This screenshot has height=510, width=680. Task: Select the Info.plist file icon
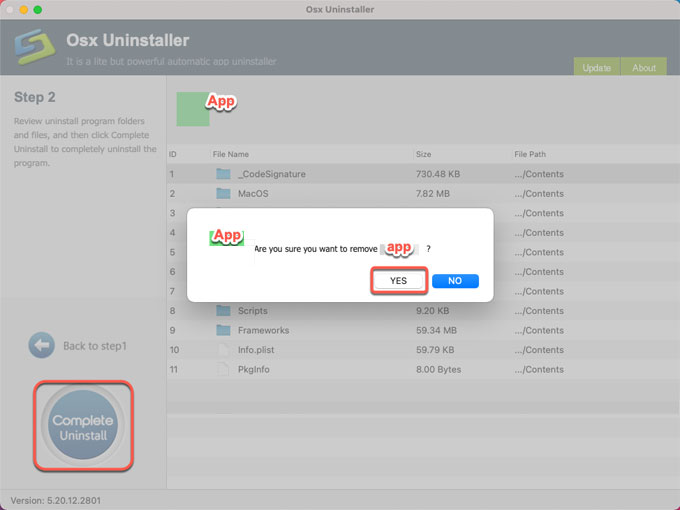[x=223, y=350]
